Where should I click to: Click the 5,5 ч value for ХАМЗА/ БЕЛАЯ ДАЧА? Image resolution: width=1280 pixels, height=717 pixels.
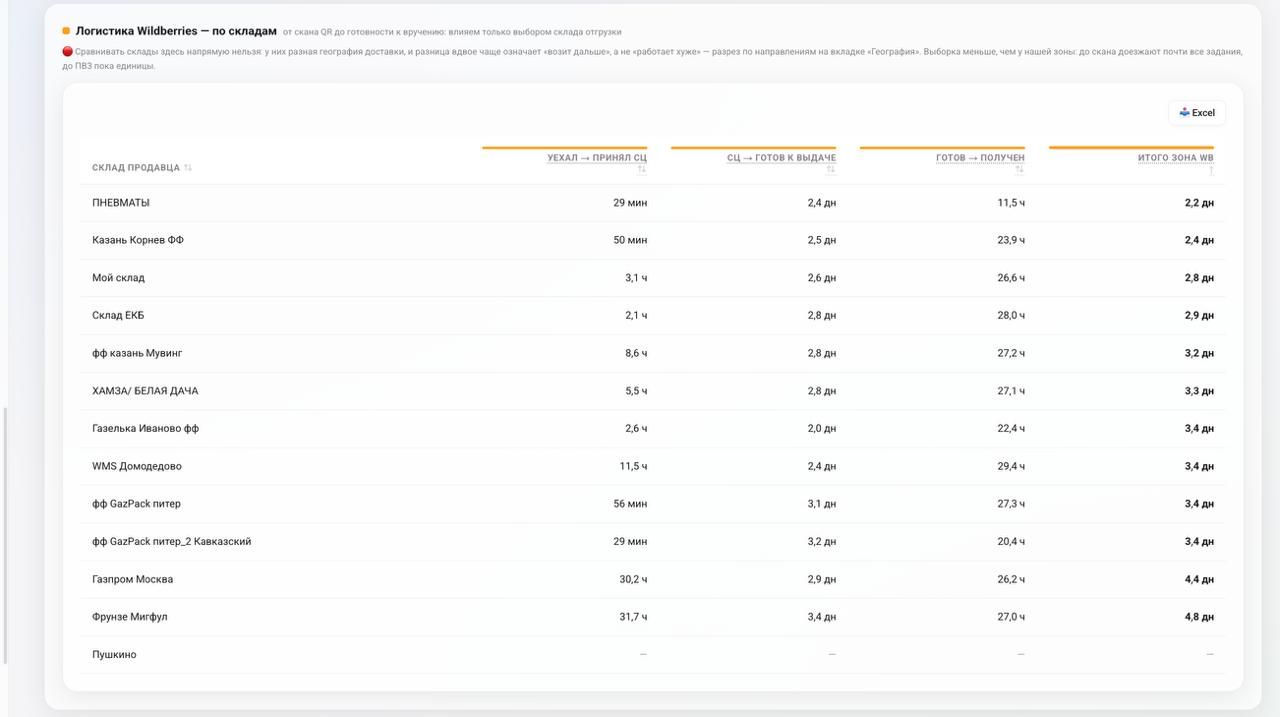tap(636, 391)
